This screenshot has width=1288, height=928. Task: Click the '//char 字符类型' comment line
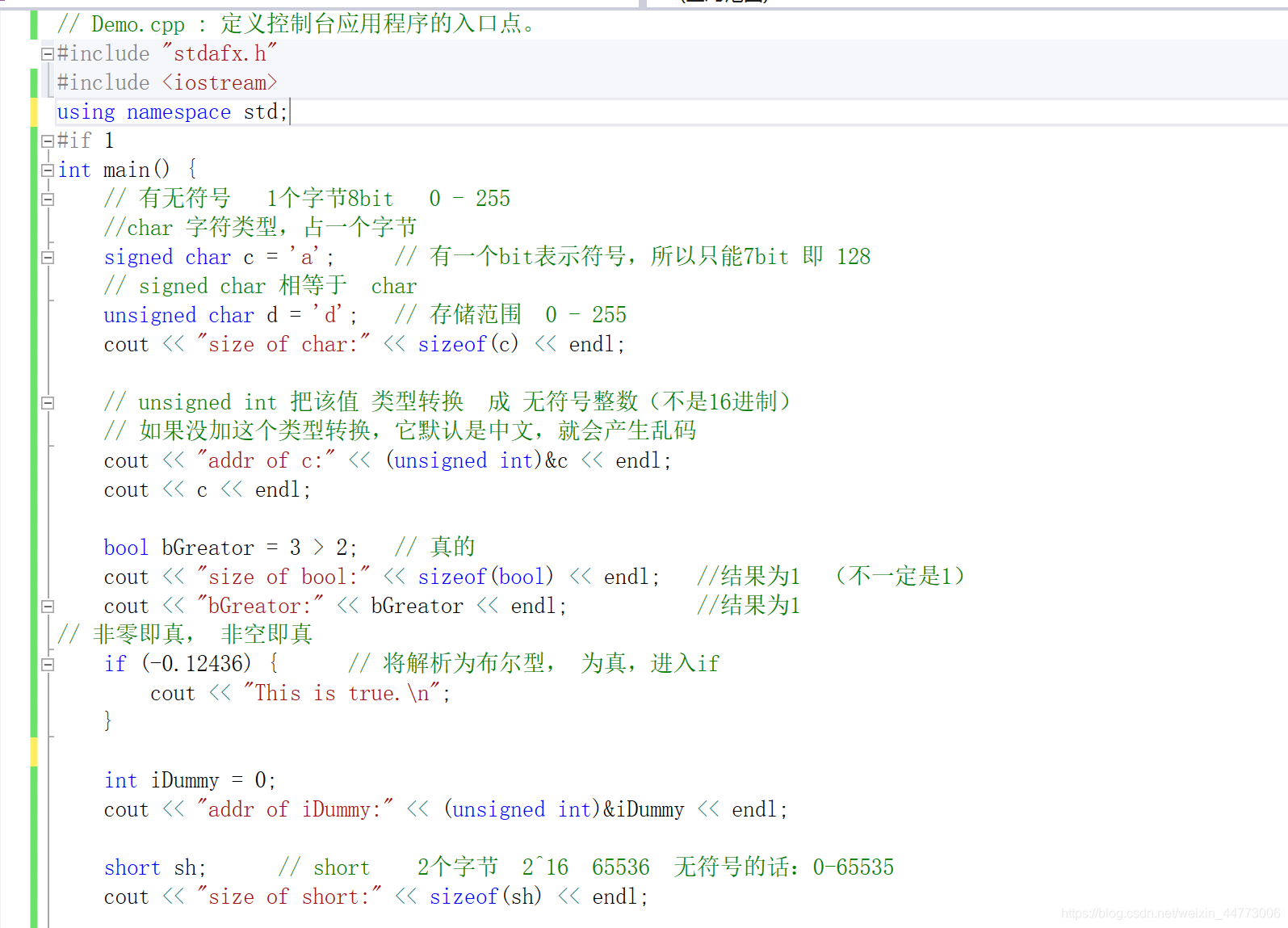pyautogui.click(x=260, y=228)
